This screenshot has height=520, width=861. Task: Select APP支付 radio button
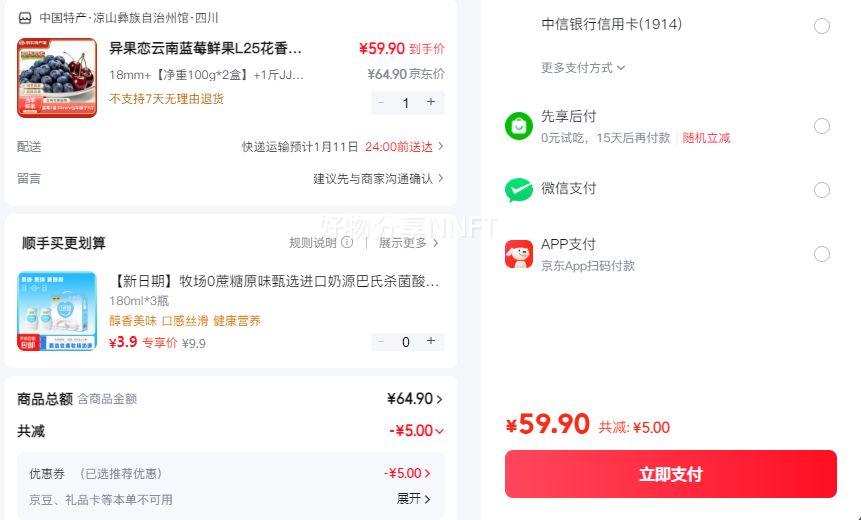click(x=822, y=254)
